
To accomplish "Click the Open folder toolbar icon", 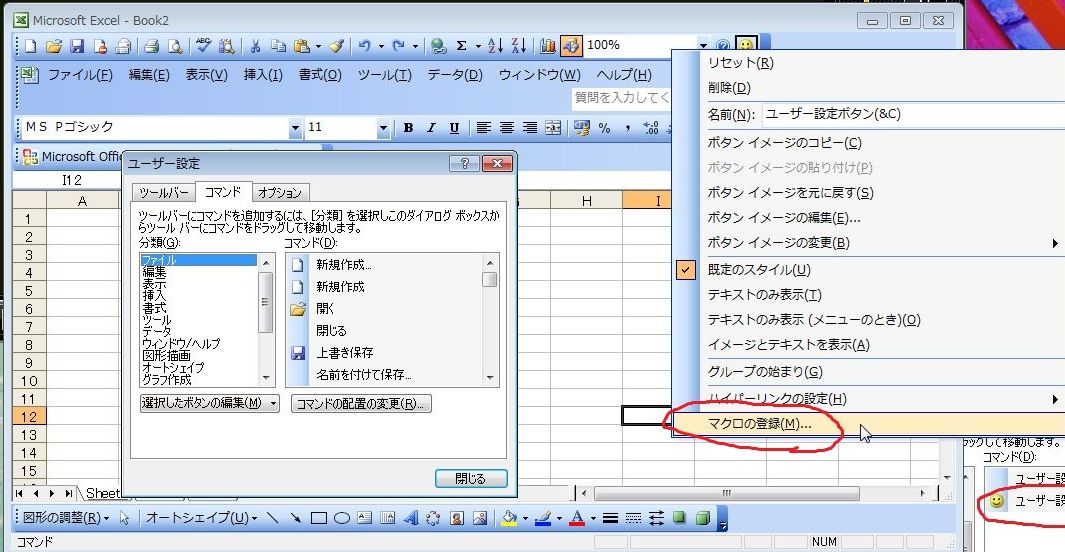I will [x=54, y=46].
